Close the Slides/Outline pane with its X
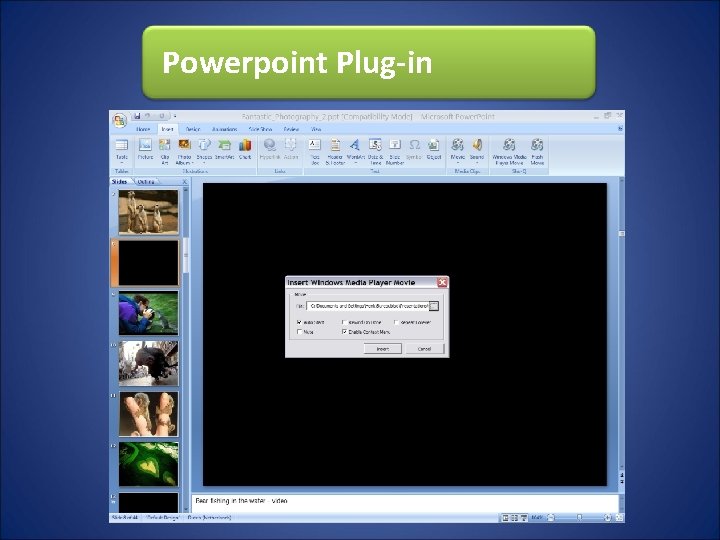 click(185, 182)
